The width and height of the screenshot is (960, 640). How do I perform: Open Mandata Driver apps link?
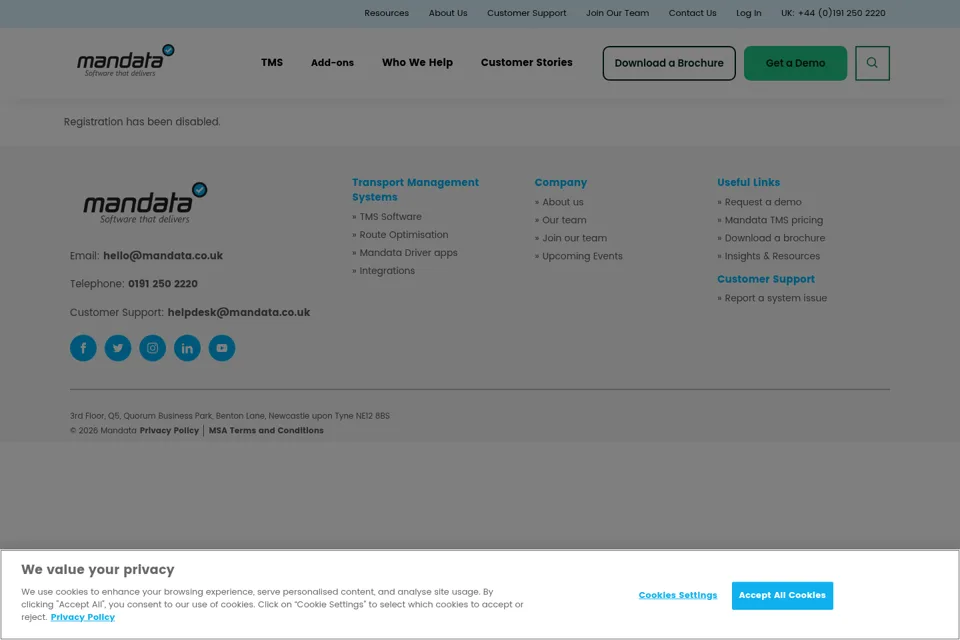(x=408, y=253)
